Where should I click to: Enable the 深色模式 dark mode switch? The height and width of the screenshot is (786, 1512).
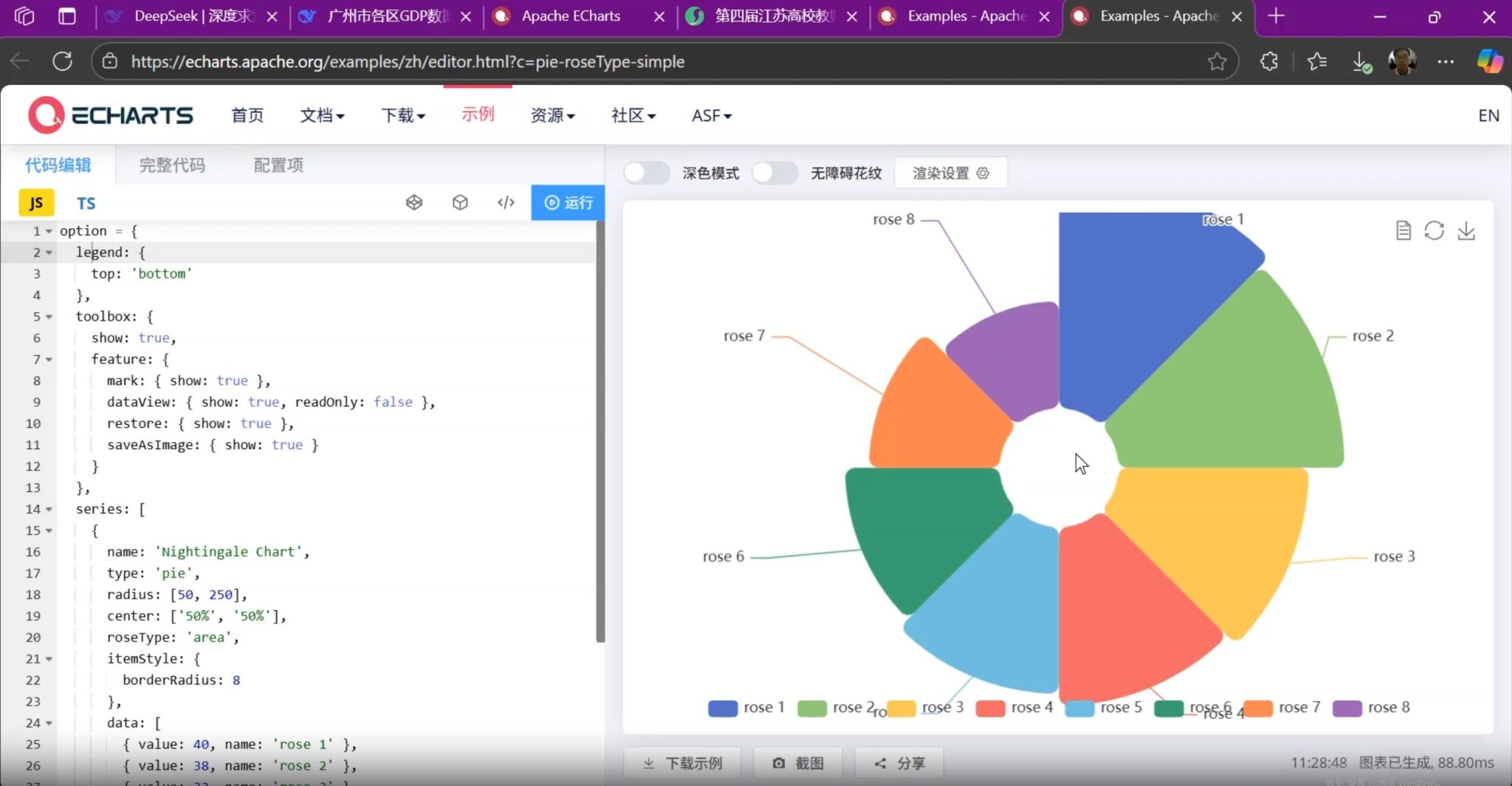pyautogui.click(x=646, y=173)
